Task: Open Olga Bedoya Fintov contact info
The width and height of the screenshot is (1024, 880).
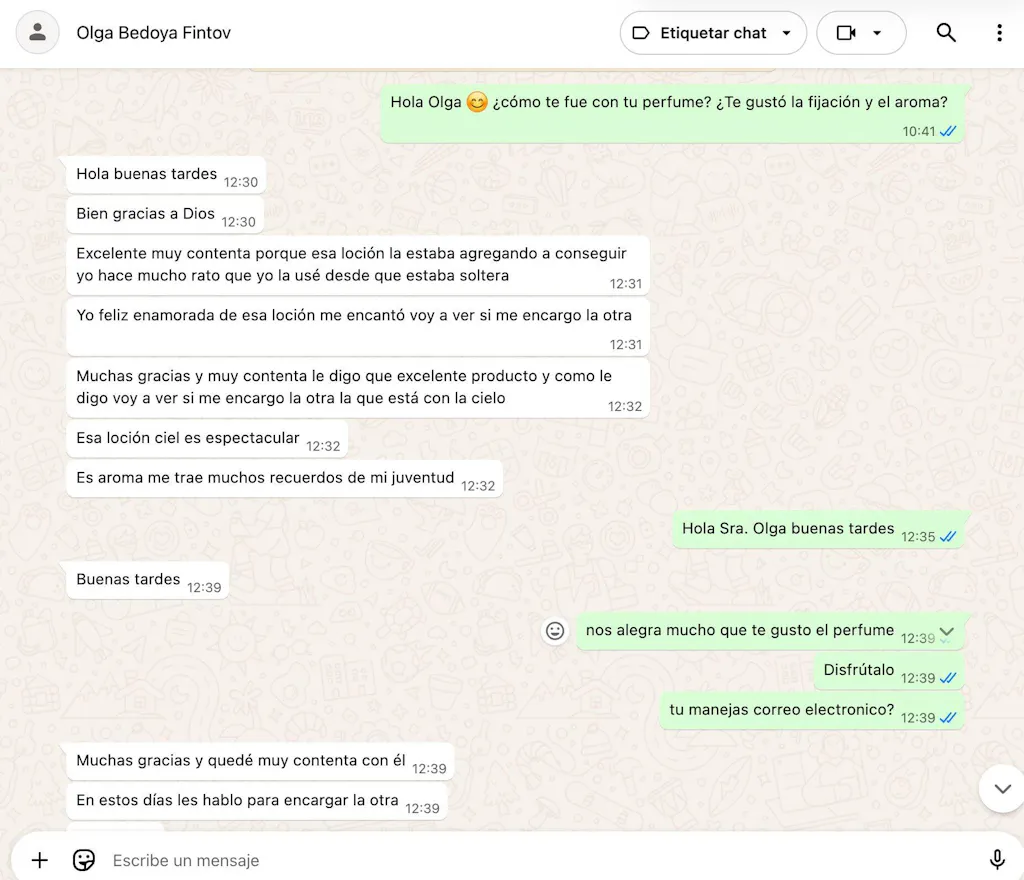Action: coord(153,33)
